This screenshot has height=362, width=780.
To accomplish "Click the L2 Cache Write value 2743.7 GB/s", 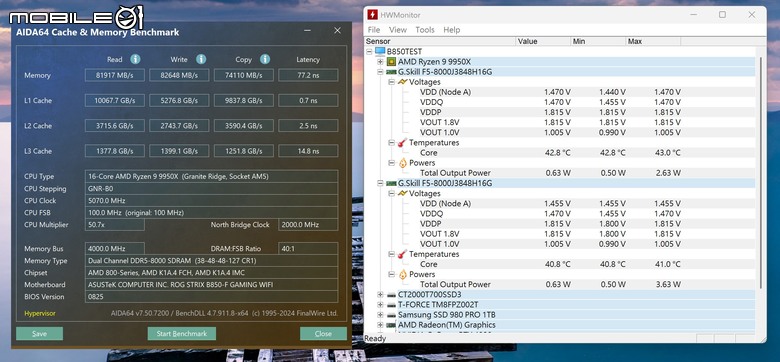I will pyautogui.click(x=179, y=126).
